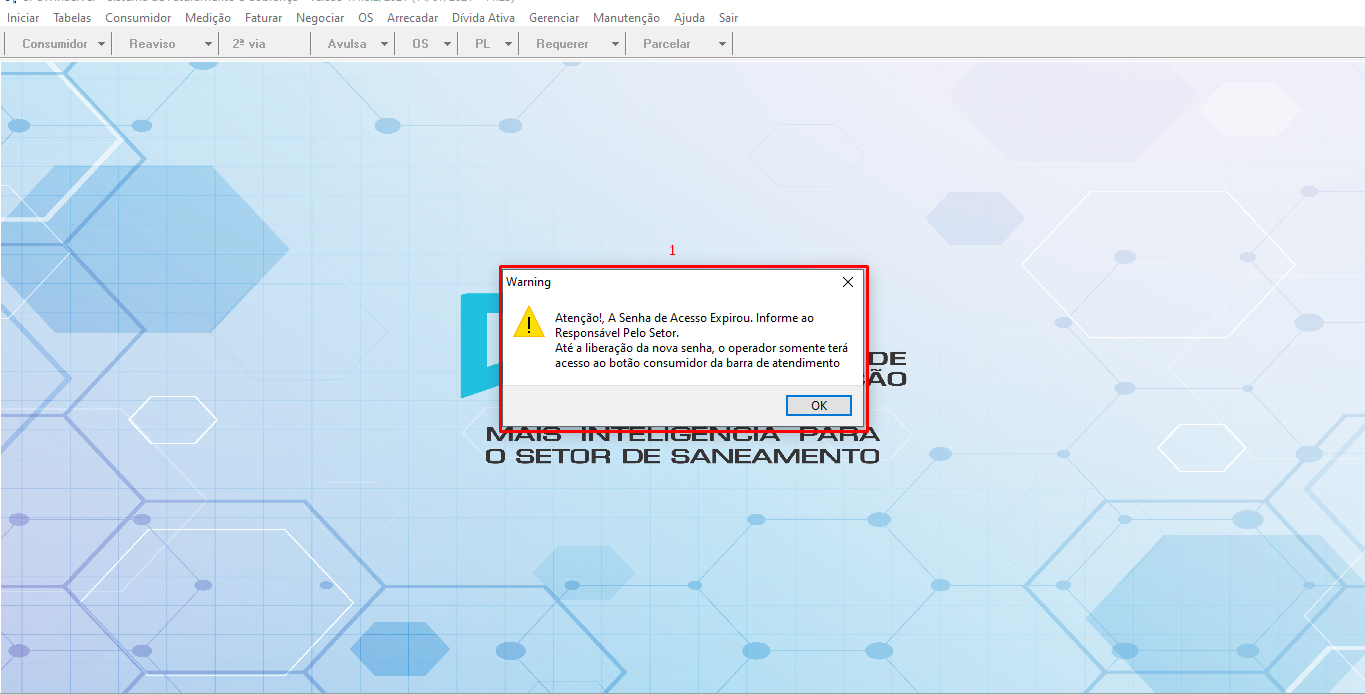Click Sair in the menu bar

coord(728,18)
